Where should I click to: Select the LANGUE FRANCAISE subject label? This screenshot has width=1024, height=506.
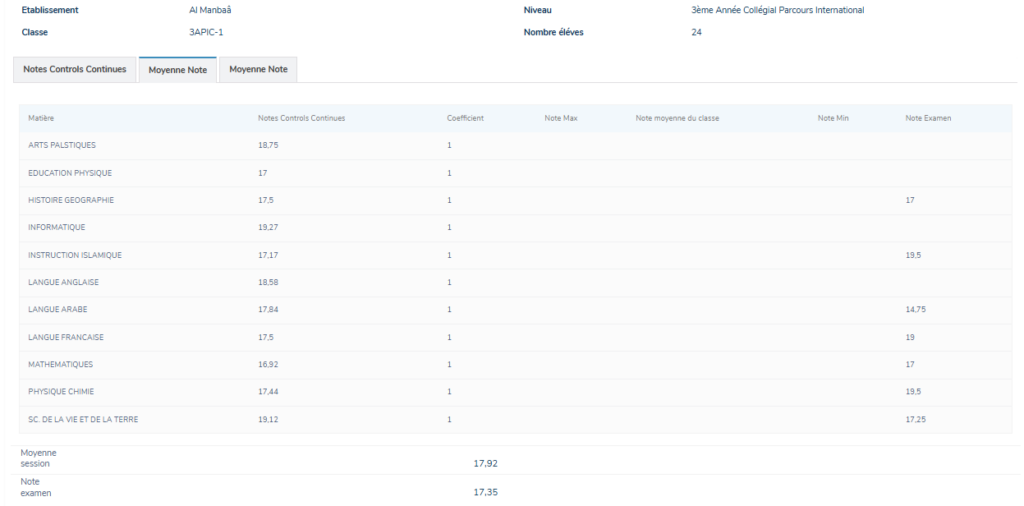click(66, 338)
